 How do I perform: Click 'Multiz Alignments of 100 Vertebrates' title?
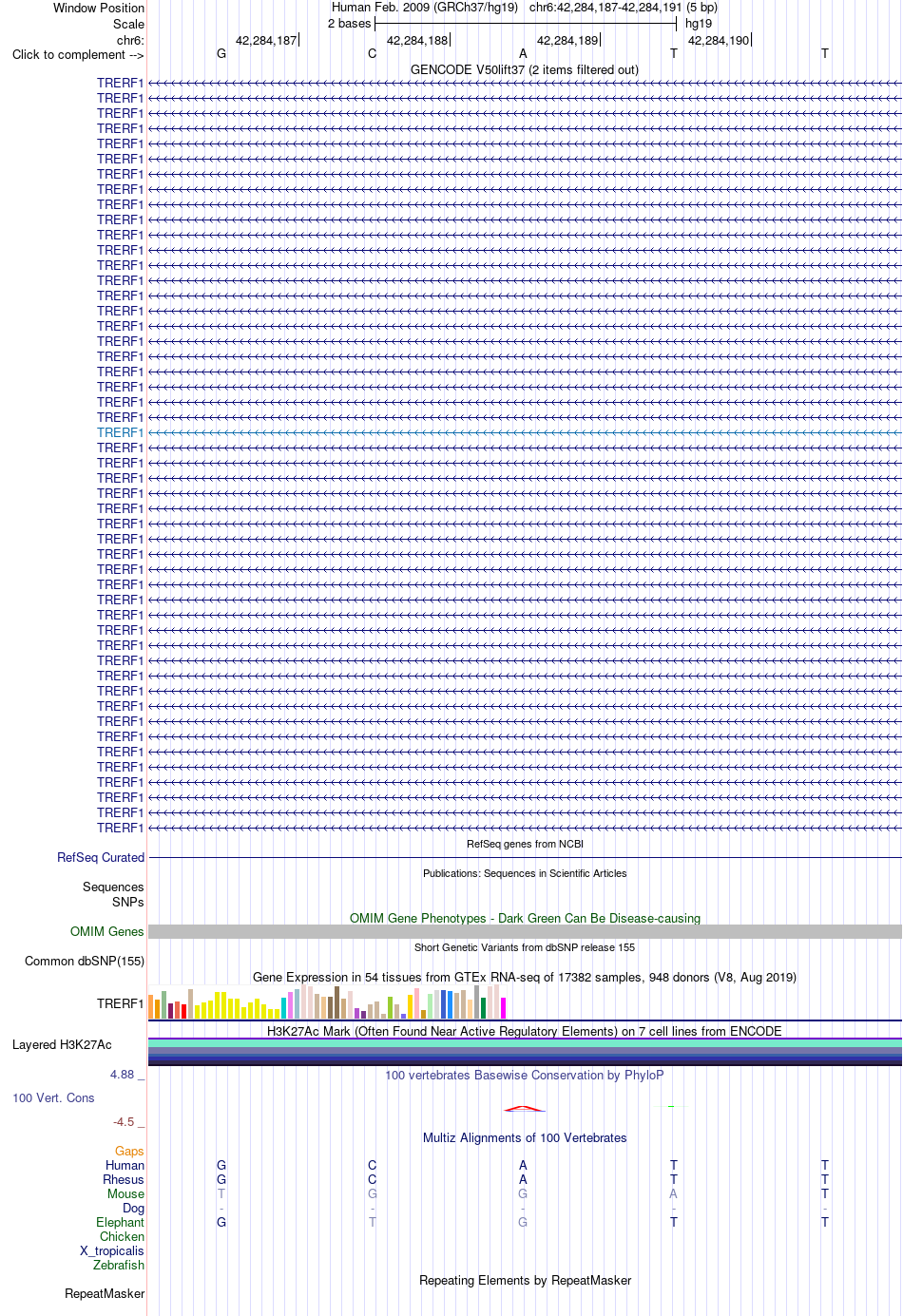(x=525, y=1137)
